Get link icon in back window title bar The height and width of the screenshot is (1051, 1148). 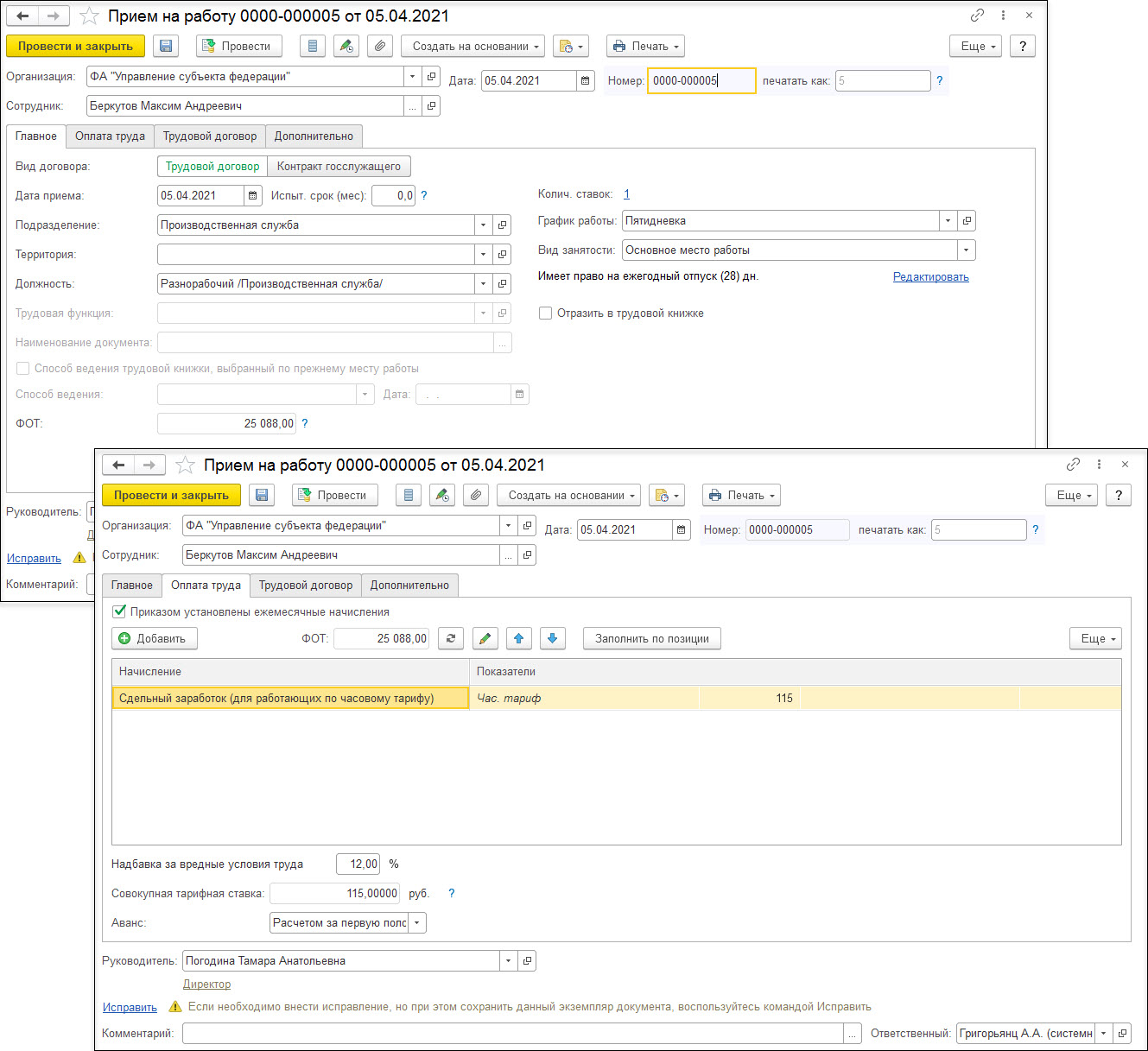tap(977, 15)
